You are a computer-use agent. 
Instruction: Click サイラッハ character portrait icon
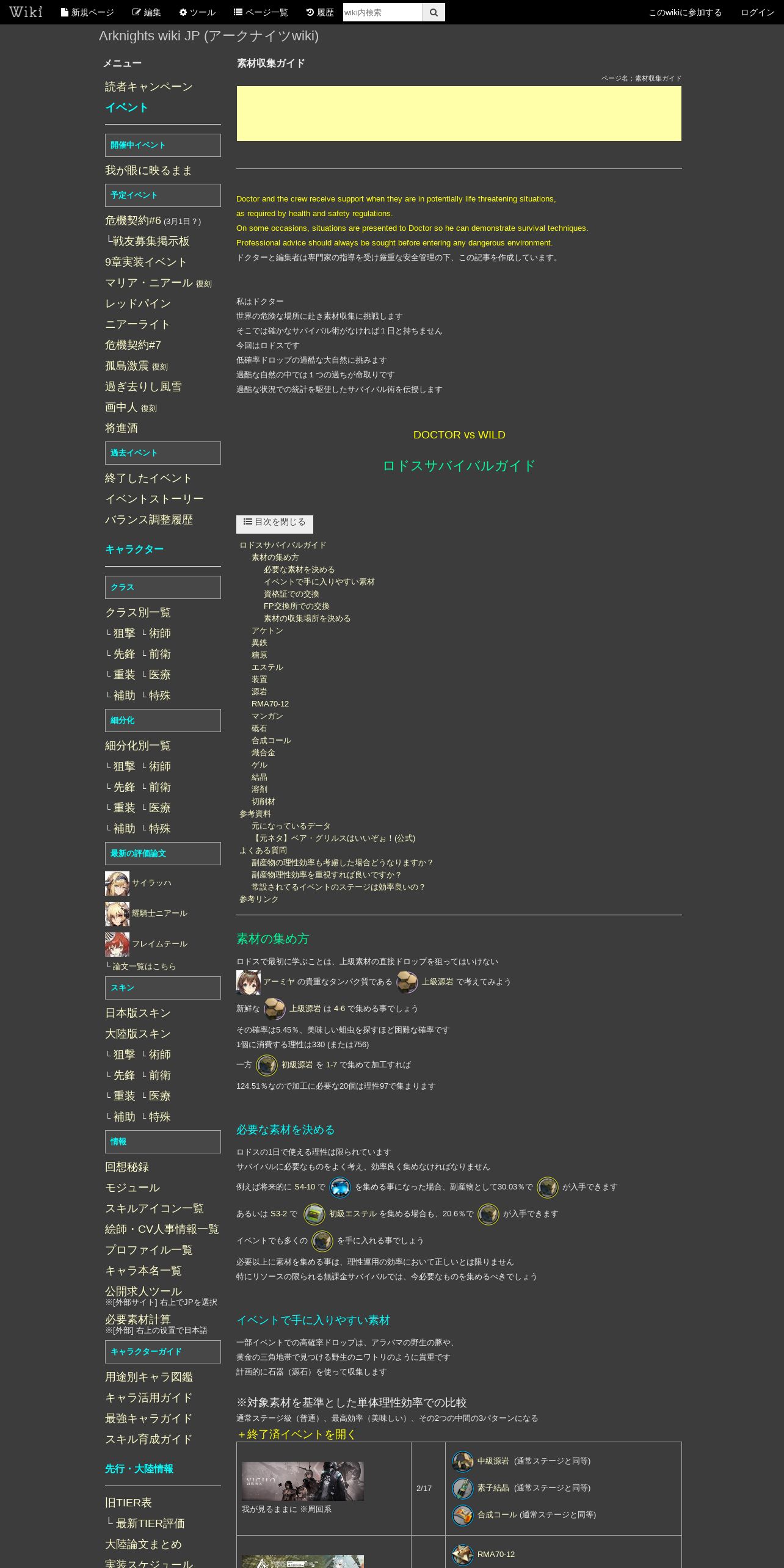click(117, 884)
